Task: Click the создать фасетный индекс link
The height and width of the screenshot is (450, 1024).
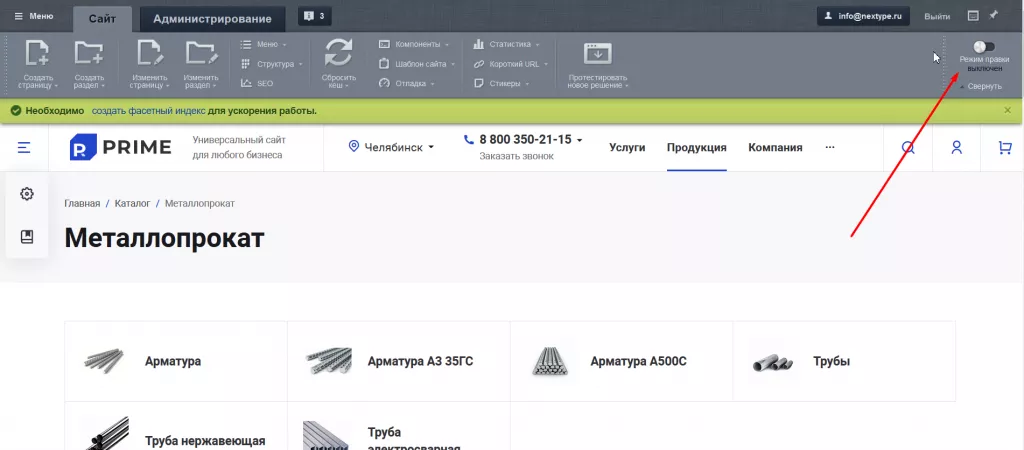Action: (148, 111)
